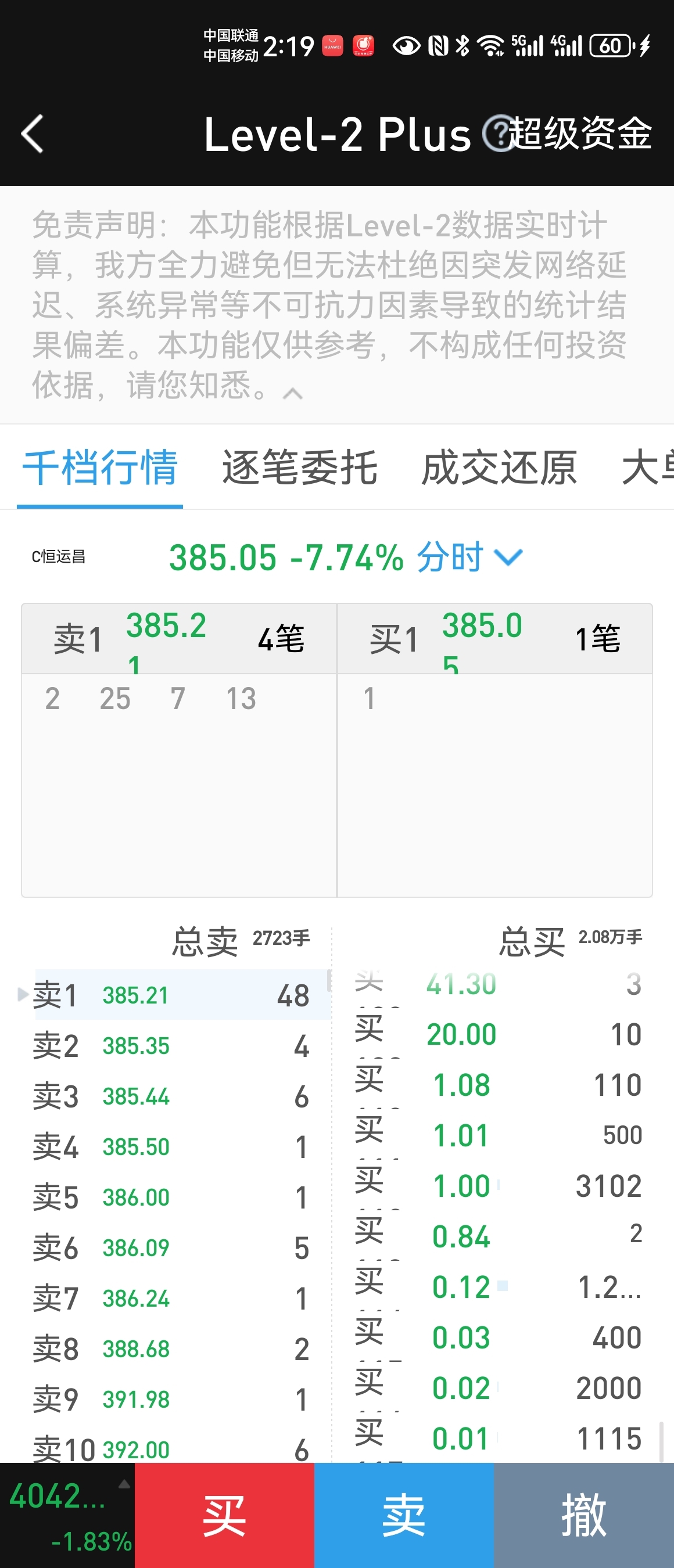The height and width of the screenshot is (1568, 674).
Task: Tap the red 买 buy button
Action: [224, 1515]
